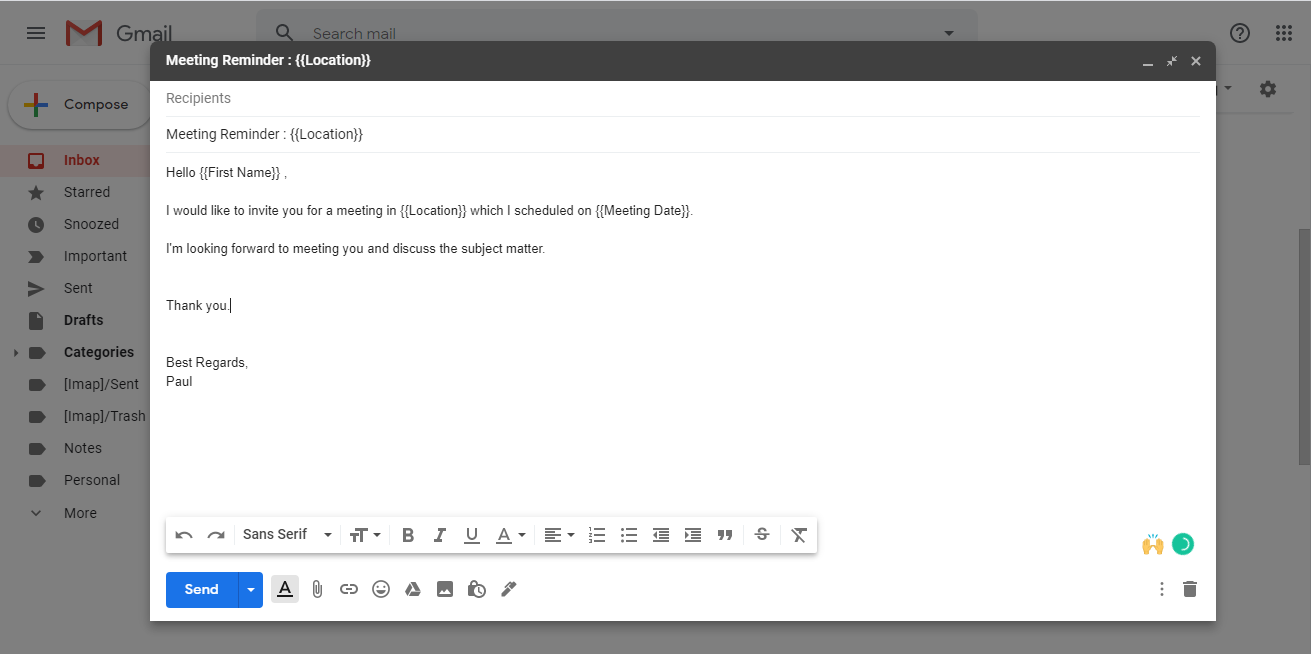
Task: Toggle italic formatting
Action: [x=440, y=535]
